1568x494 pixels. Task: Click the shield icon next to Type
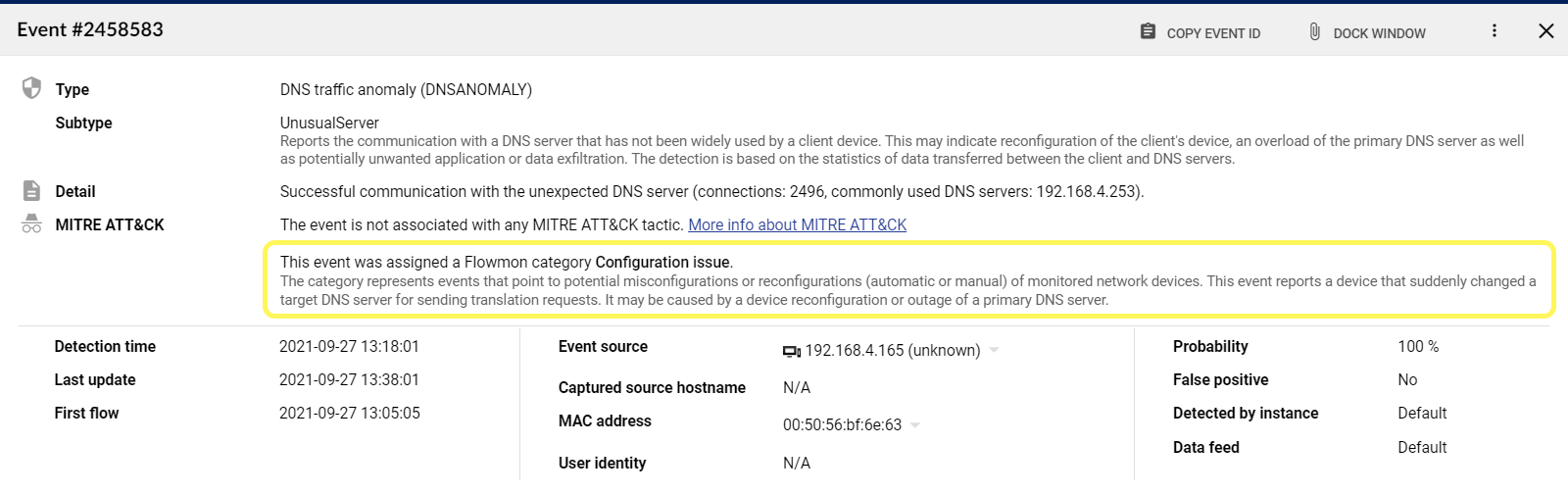point(31,88)
